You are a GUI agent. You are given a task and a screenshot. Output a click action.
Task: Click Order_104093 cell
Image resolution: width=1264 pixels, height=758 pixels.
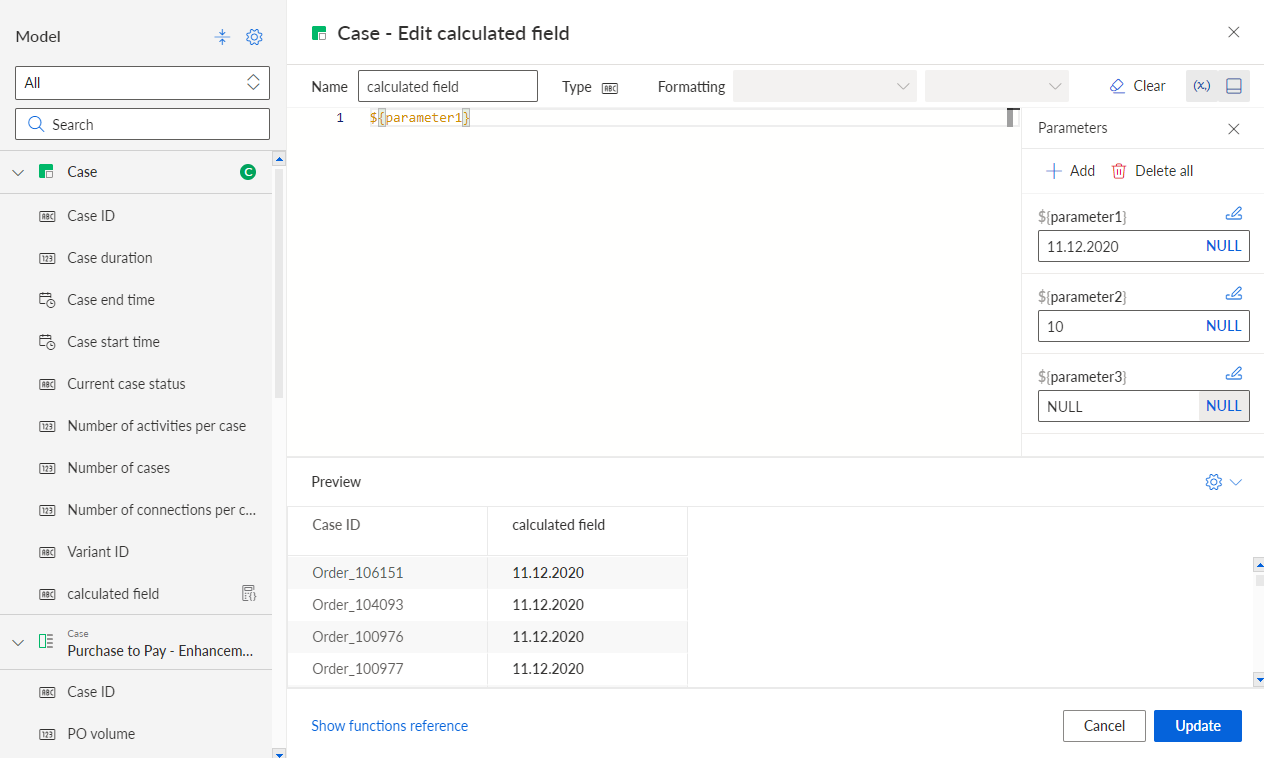click(387, 605)
